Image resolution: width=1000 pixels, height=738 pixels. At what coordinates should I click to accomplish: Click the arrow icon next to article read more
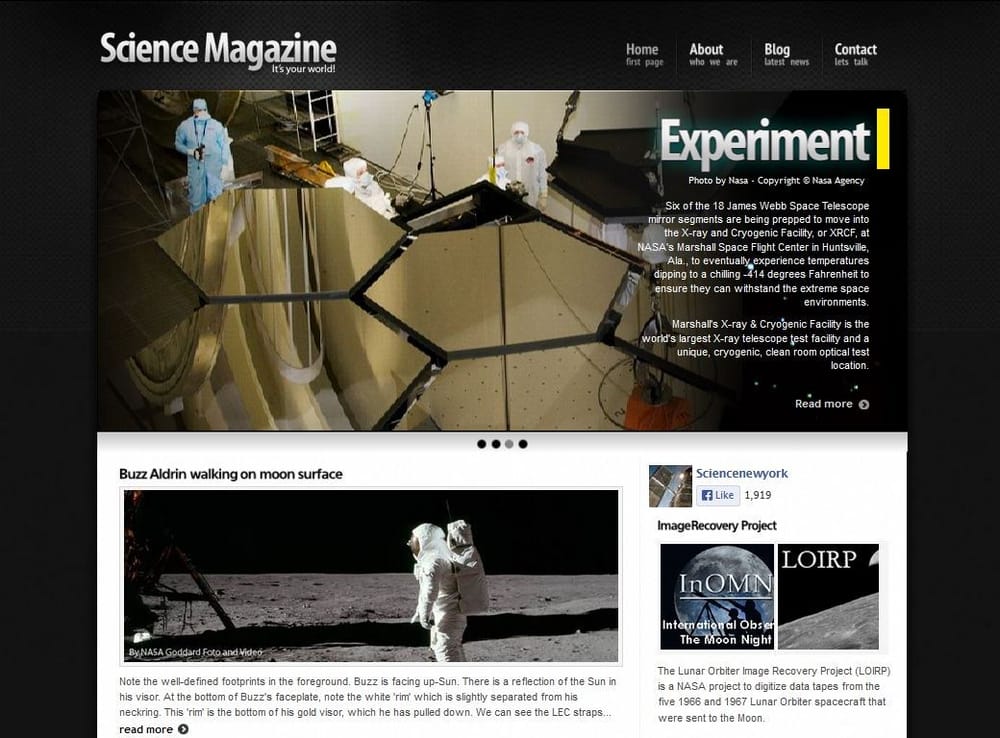coord(183,729)
